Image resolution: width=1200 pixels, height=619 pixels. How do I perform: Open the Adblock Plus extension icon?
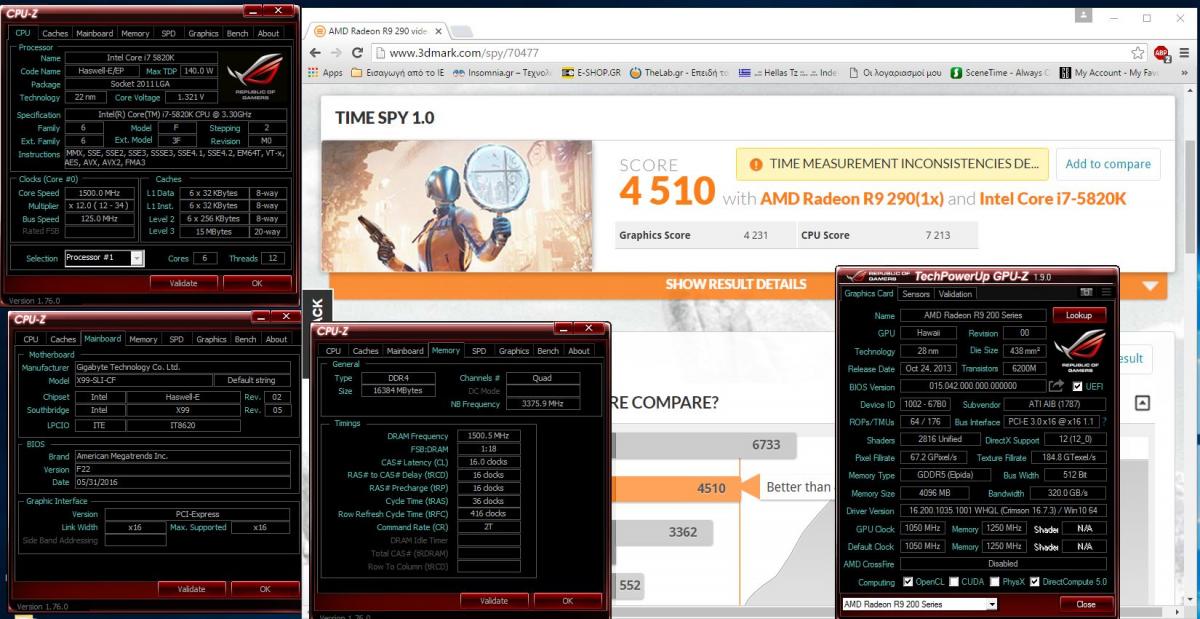[1162, 53]
